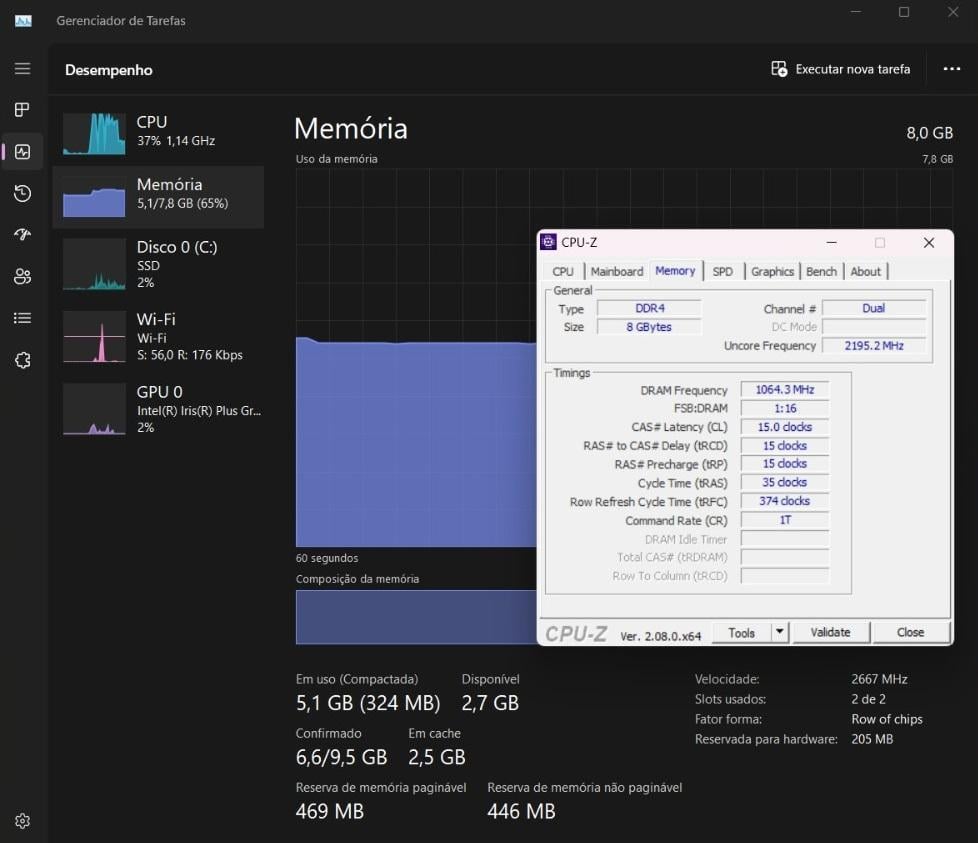Viewport: 978px width, 843px height.
Task: Select the Memória performance entry
Action: (158, 196)
